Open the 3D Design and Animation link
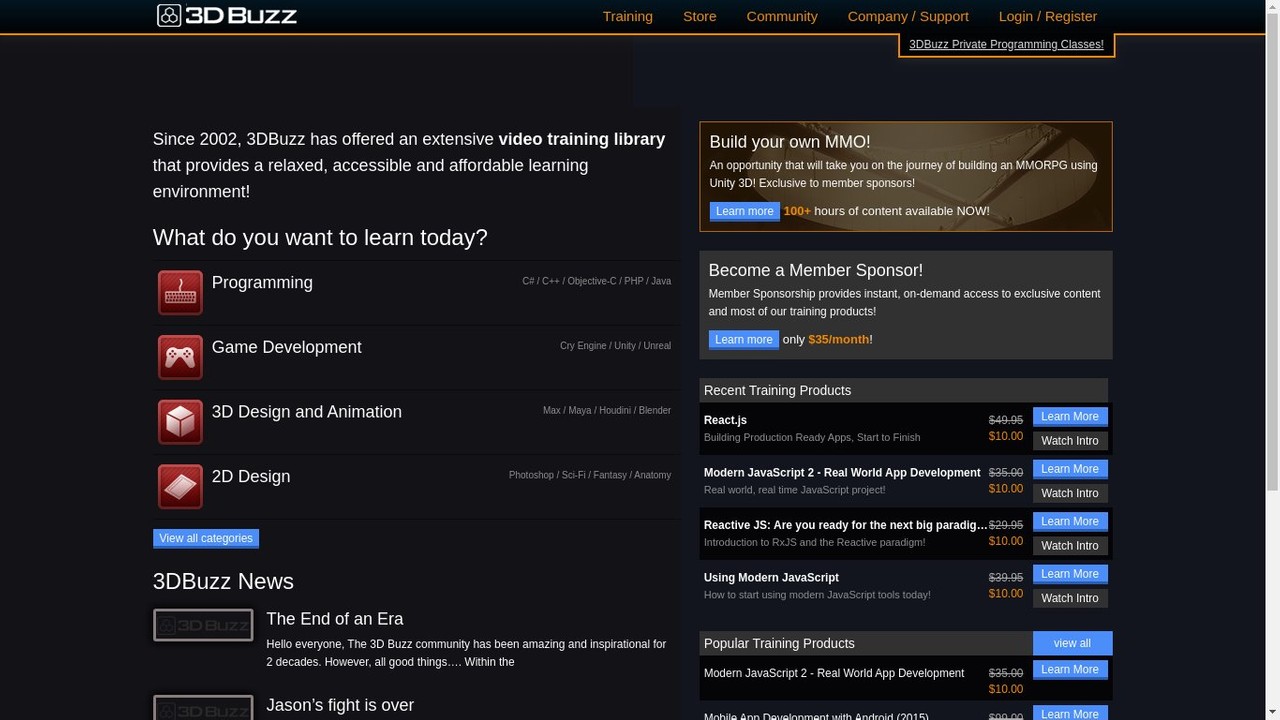1280x720 pixels. point(307,412)
